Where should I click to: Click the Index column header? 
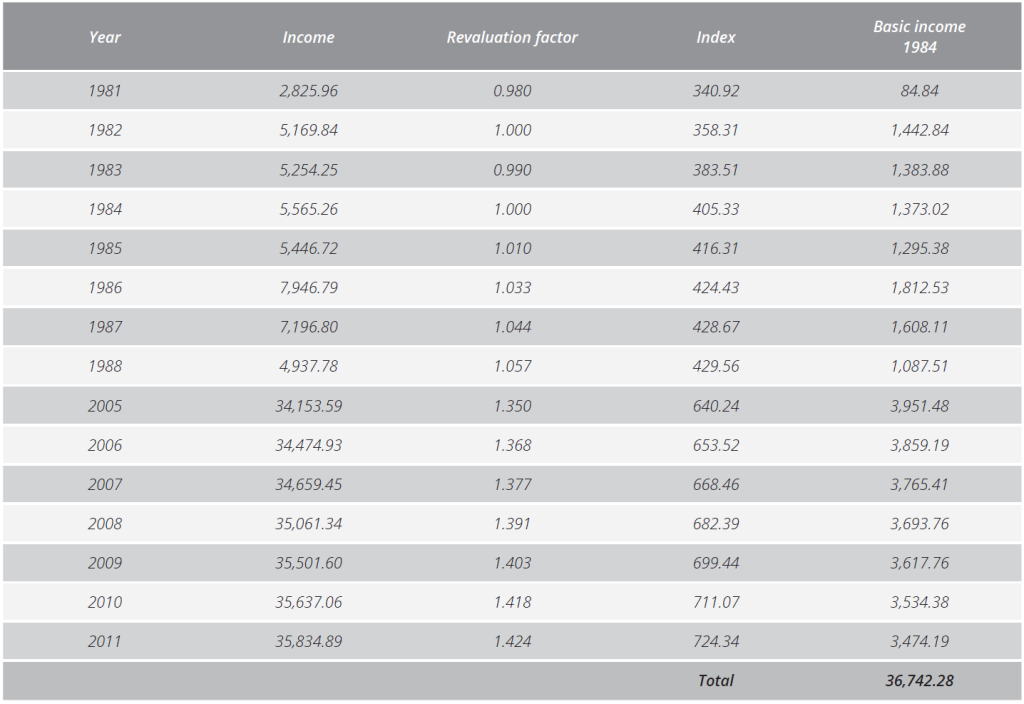pyautogui.click(x=715, y=37)
